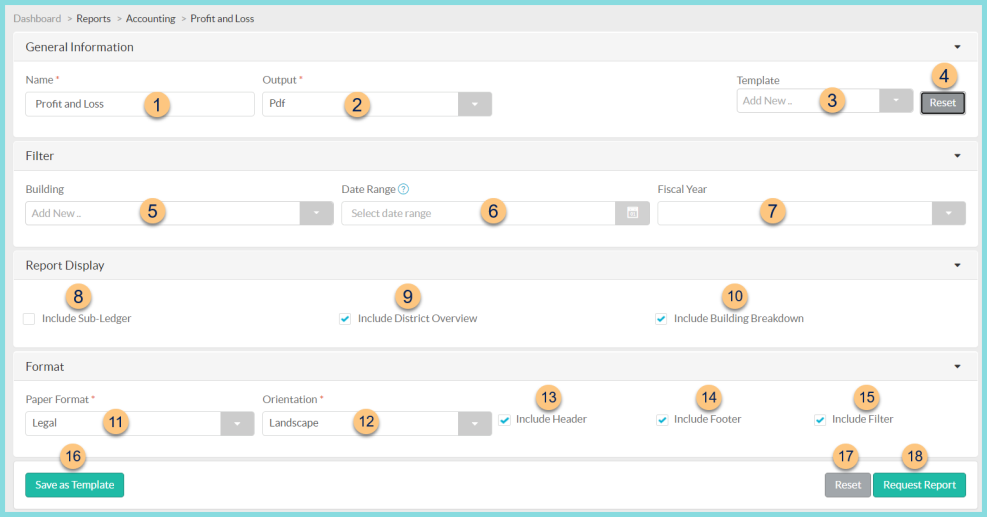987x517 pixels.
Task: Click the bottom Reset button
Action: 848,485
